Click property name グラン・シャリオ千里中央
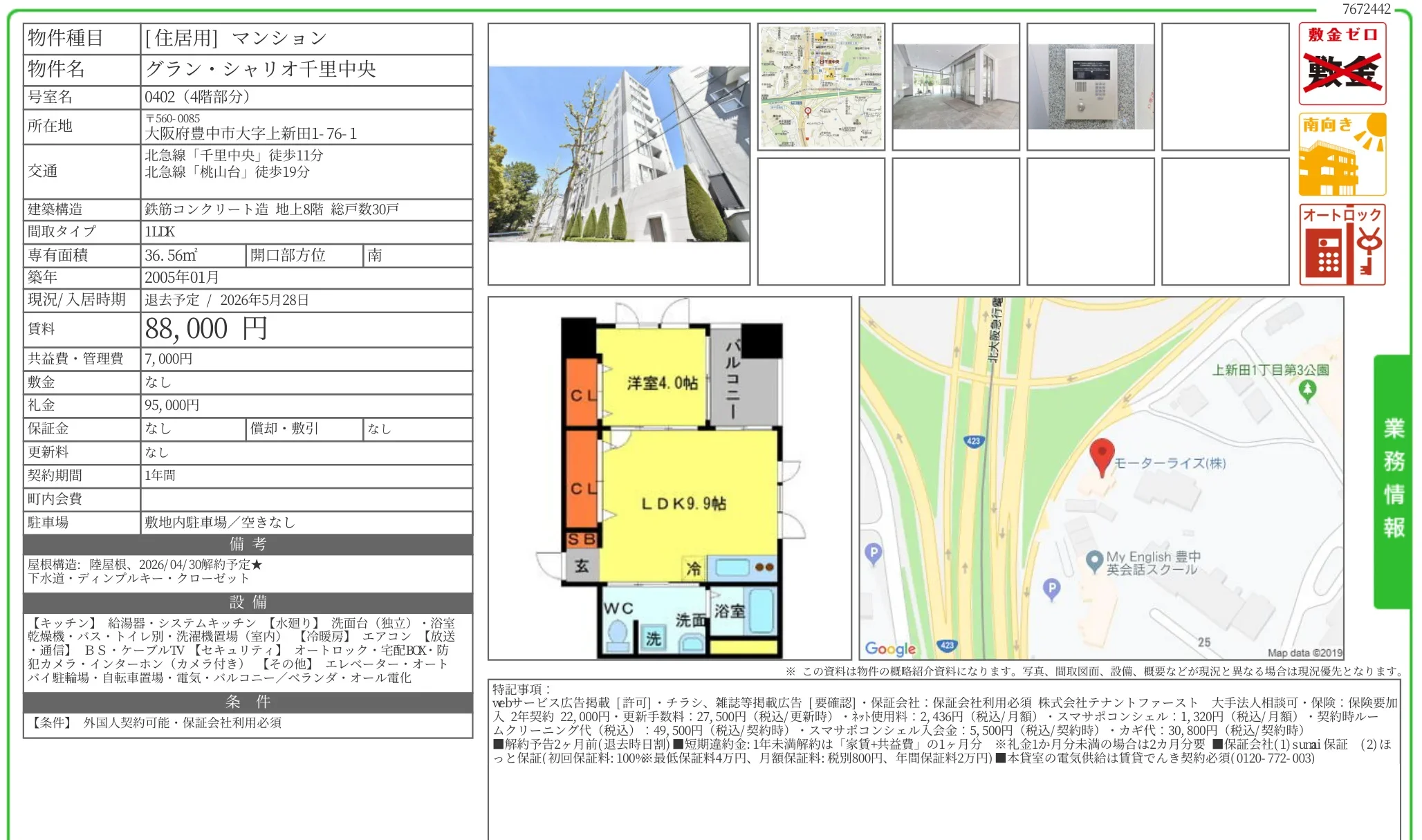This screenshot has height=840, width=1422. 260,69
